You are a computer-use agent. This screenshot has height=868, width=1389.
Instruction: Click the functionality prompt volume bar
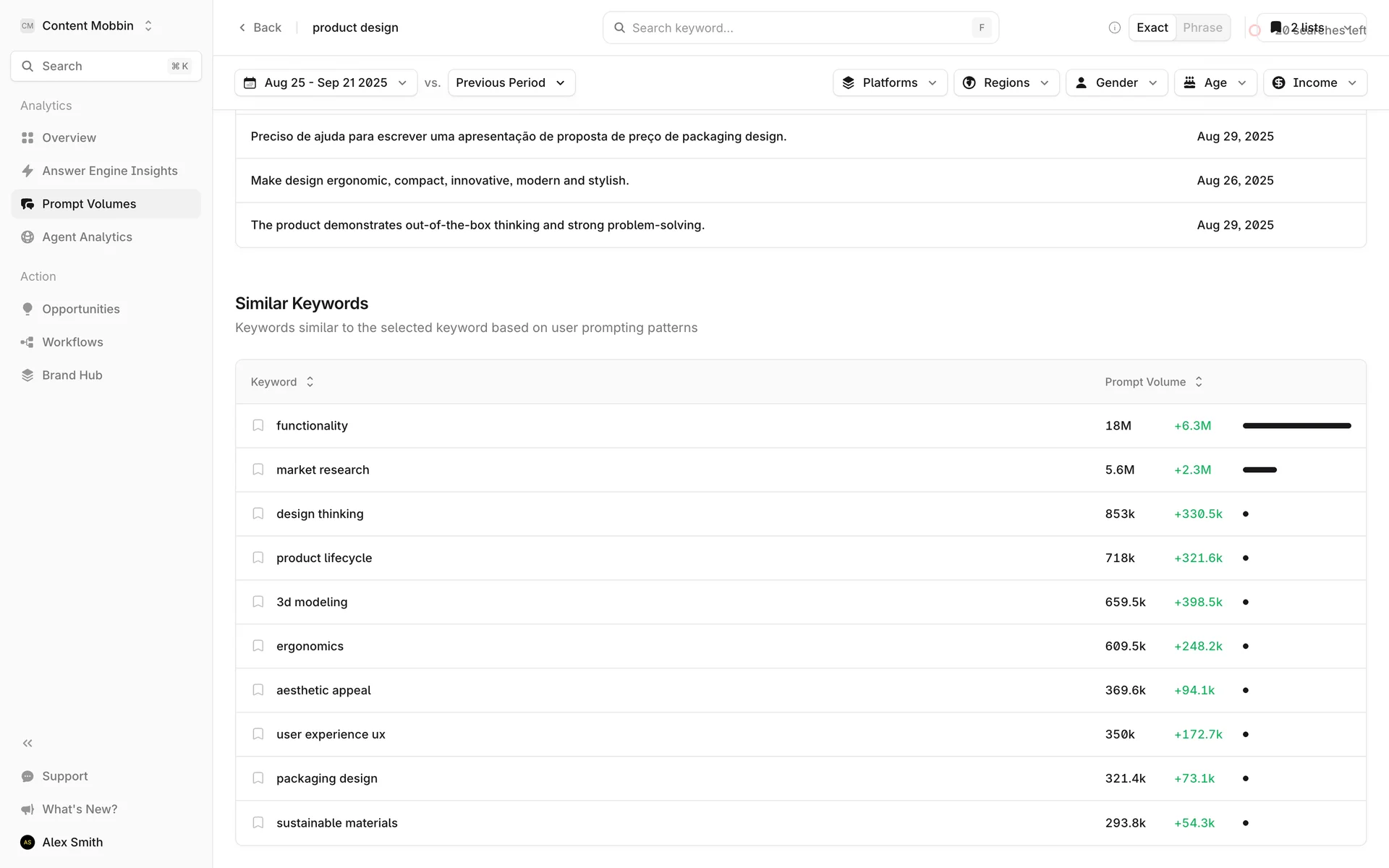(1296, 425)
